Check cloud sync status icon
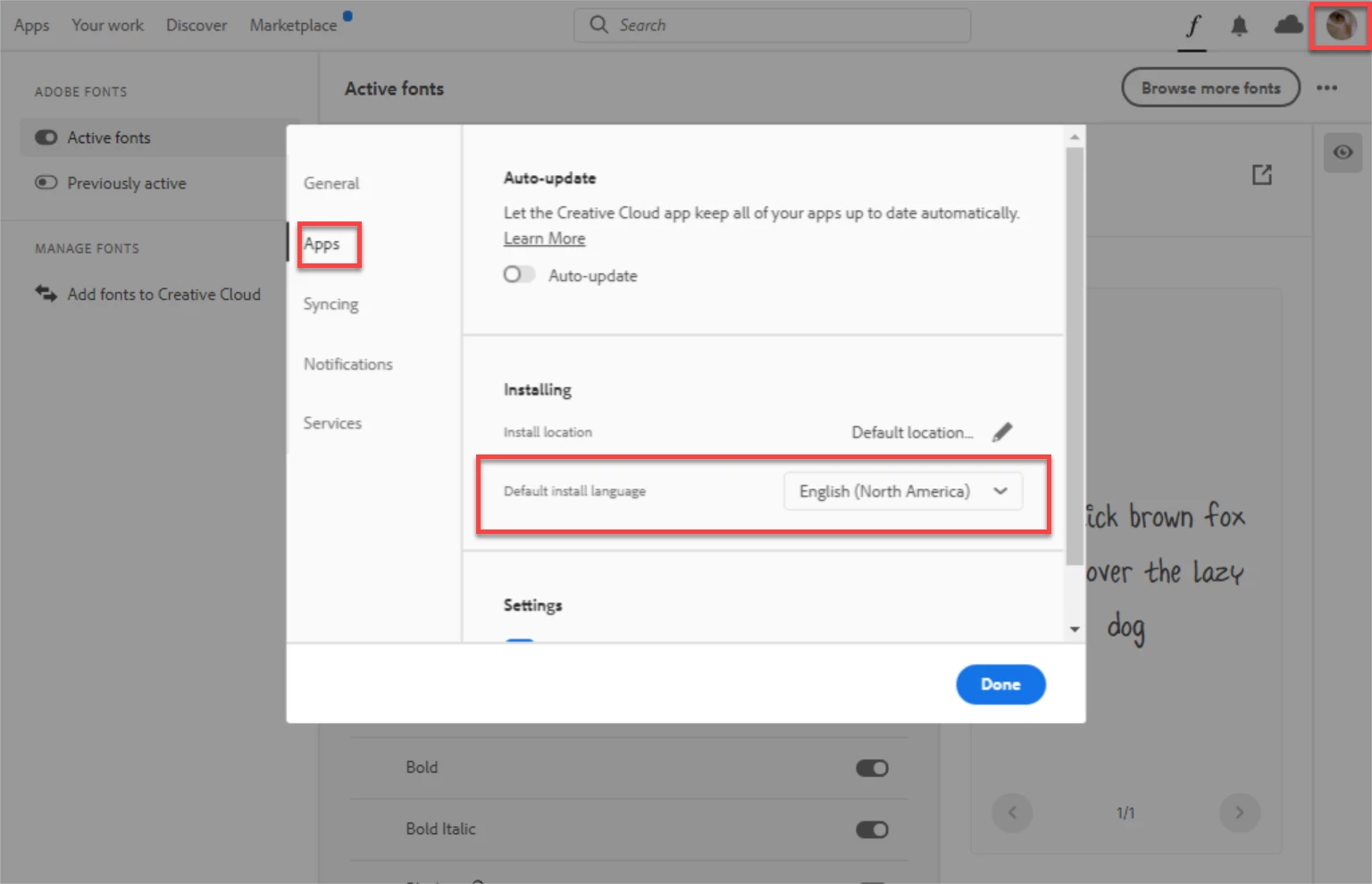 point(1288,25)
